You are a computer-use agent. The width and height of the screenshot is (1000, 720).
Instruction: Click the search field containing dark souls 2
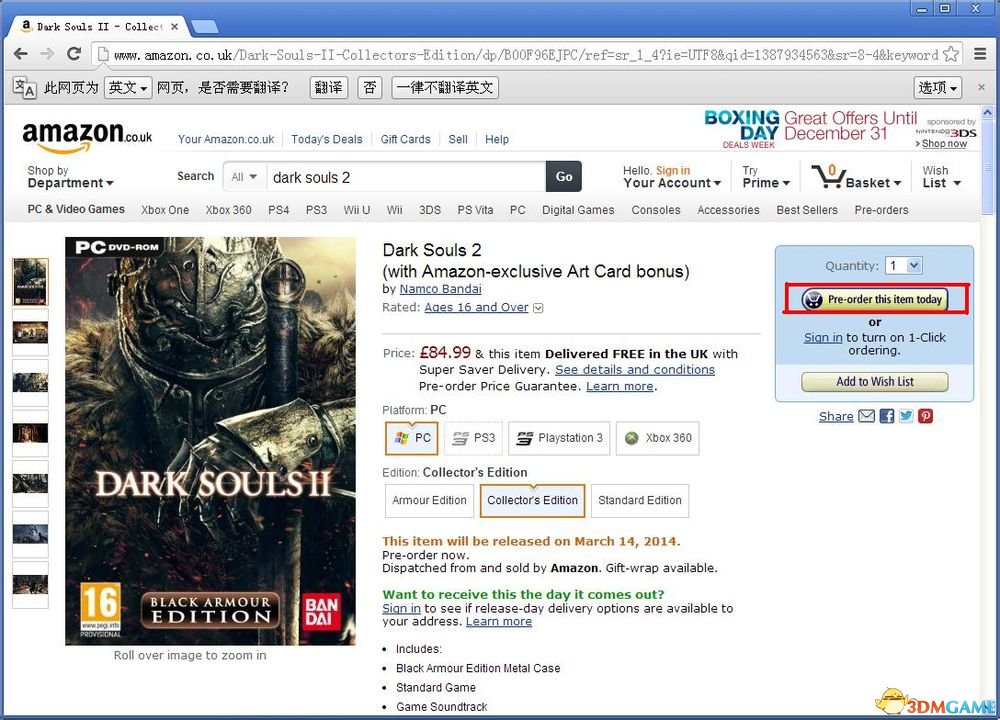pyautogui.click(x=406, y=177)
